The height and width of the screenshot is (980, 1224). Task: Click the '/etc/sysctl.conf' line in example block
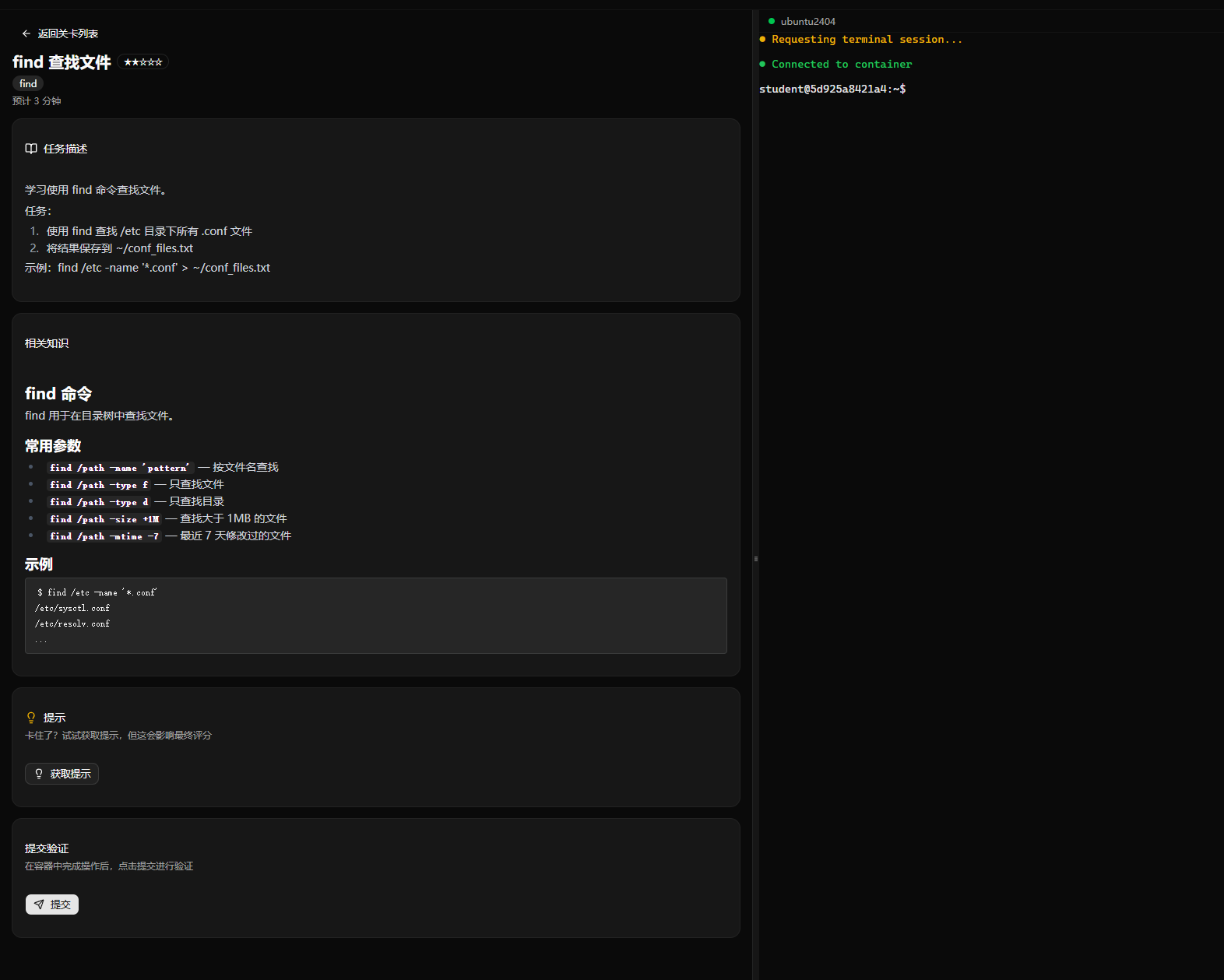(x=72, y=608)
